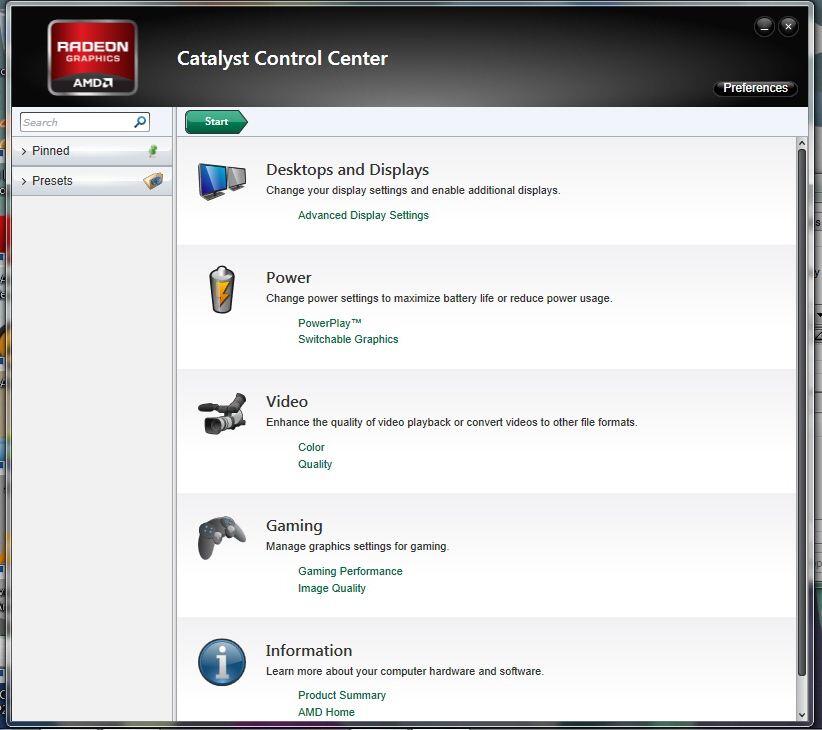Click the Presets icon in sidebar
Image resolution: width=822 pixels, height=730 pixels.
153,181
